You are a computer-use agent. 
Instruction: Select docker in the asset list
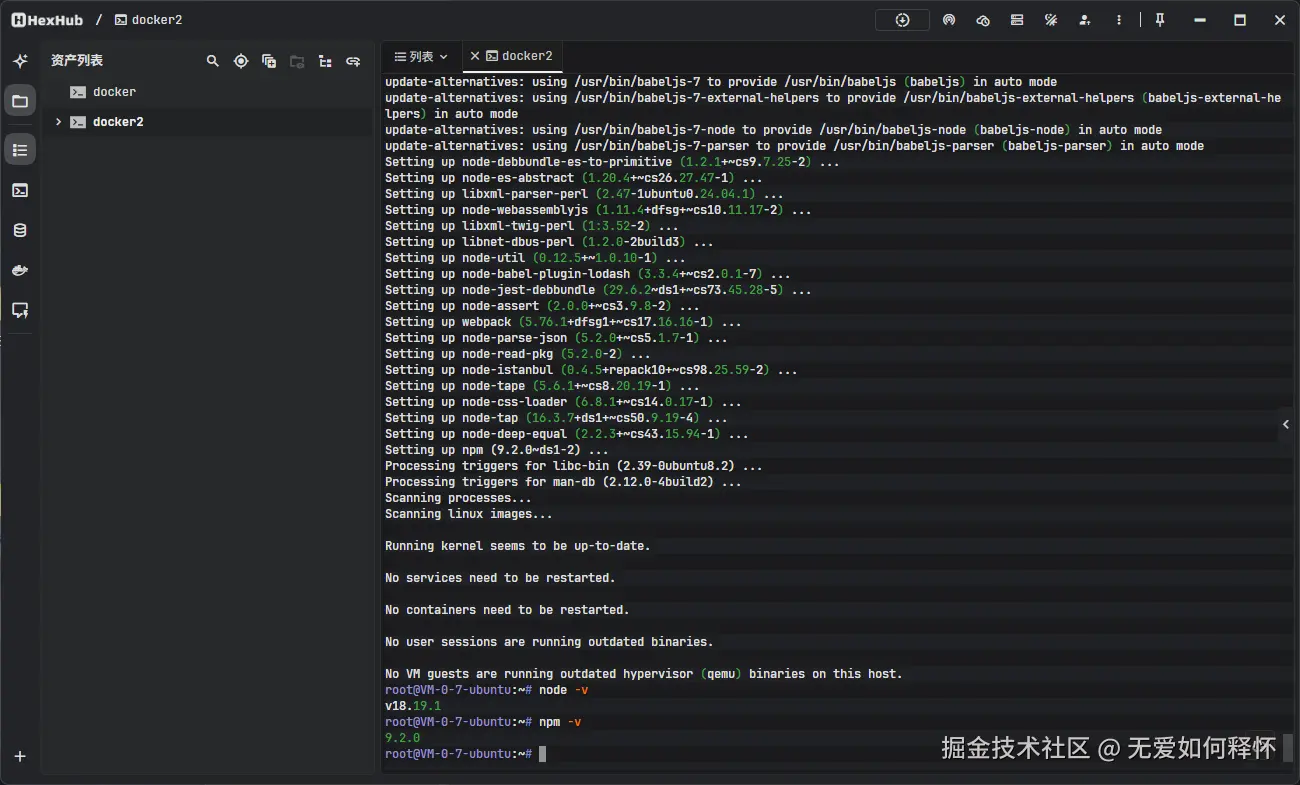coord(206,92)
